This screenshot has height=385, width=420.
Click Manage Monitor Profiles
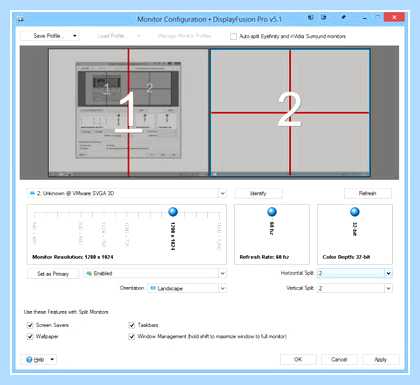184,36
